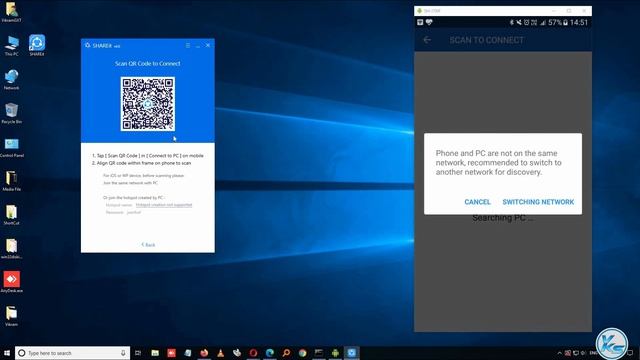The image size is (640, 360).
Task: Click the Bluetooth icon in phone status bar
Action: click(511, 22)
